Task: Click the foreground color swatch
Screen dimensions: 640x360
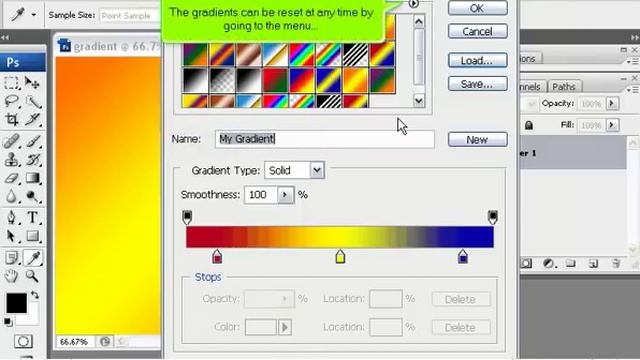Action: [16, 303]
